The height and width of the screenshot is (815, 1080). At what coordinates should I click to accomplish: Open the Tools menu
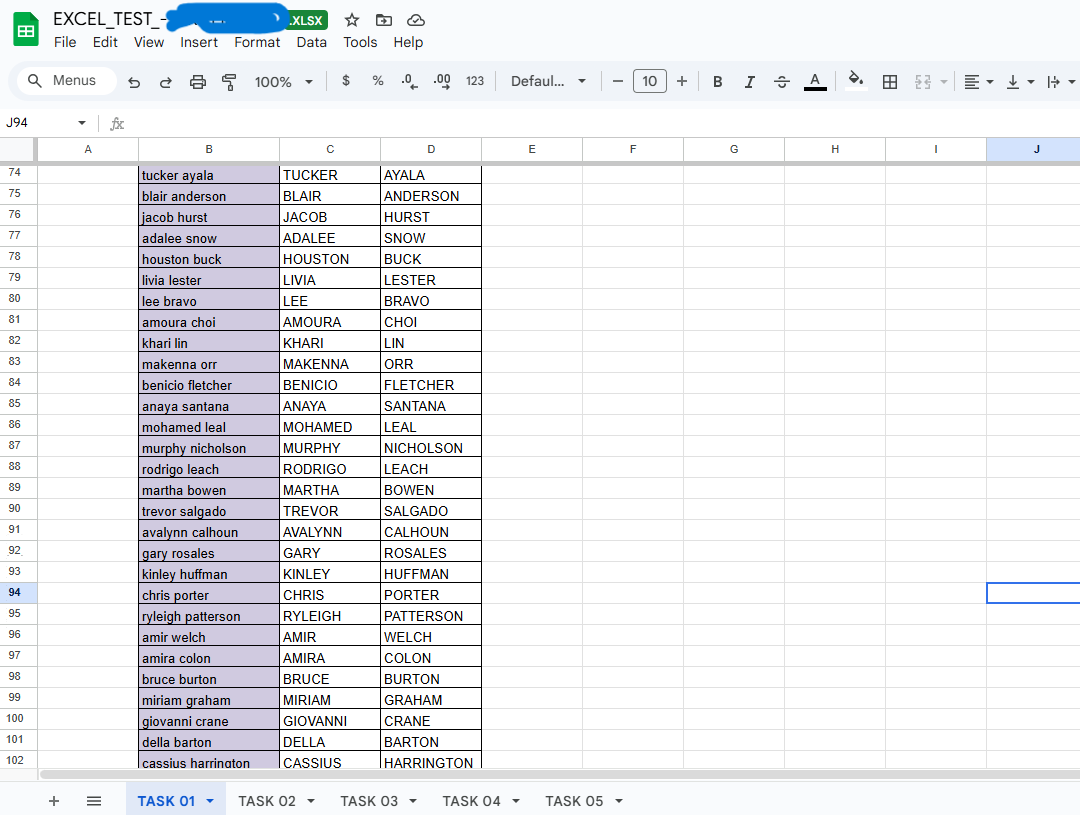[x=360, y=42]
